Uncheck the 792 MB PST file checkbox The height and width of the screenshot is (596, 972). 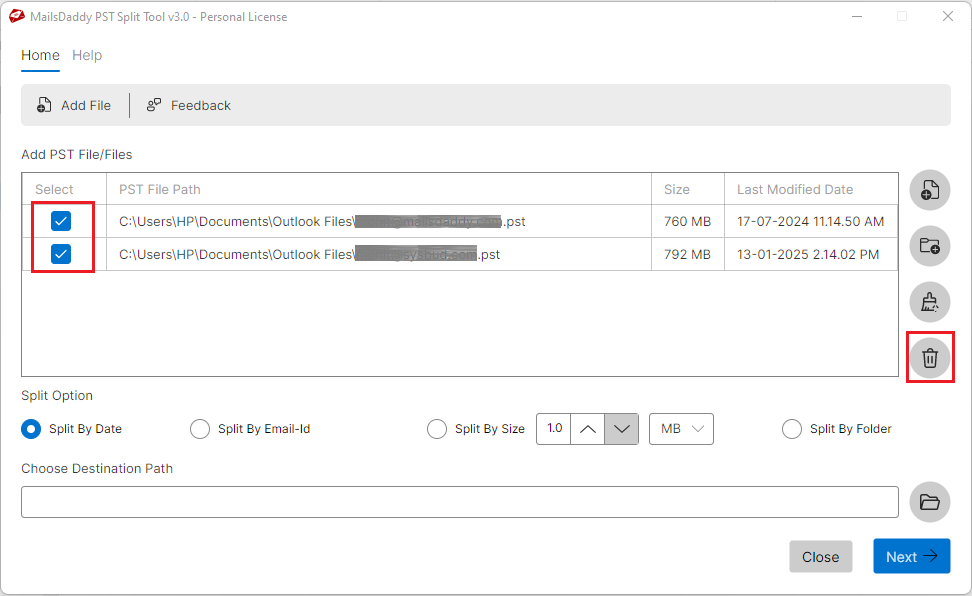pyautogui.click(x=61, y=254)
